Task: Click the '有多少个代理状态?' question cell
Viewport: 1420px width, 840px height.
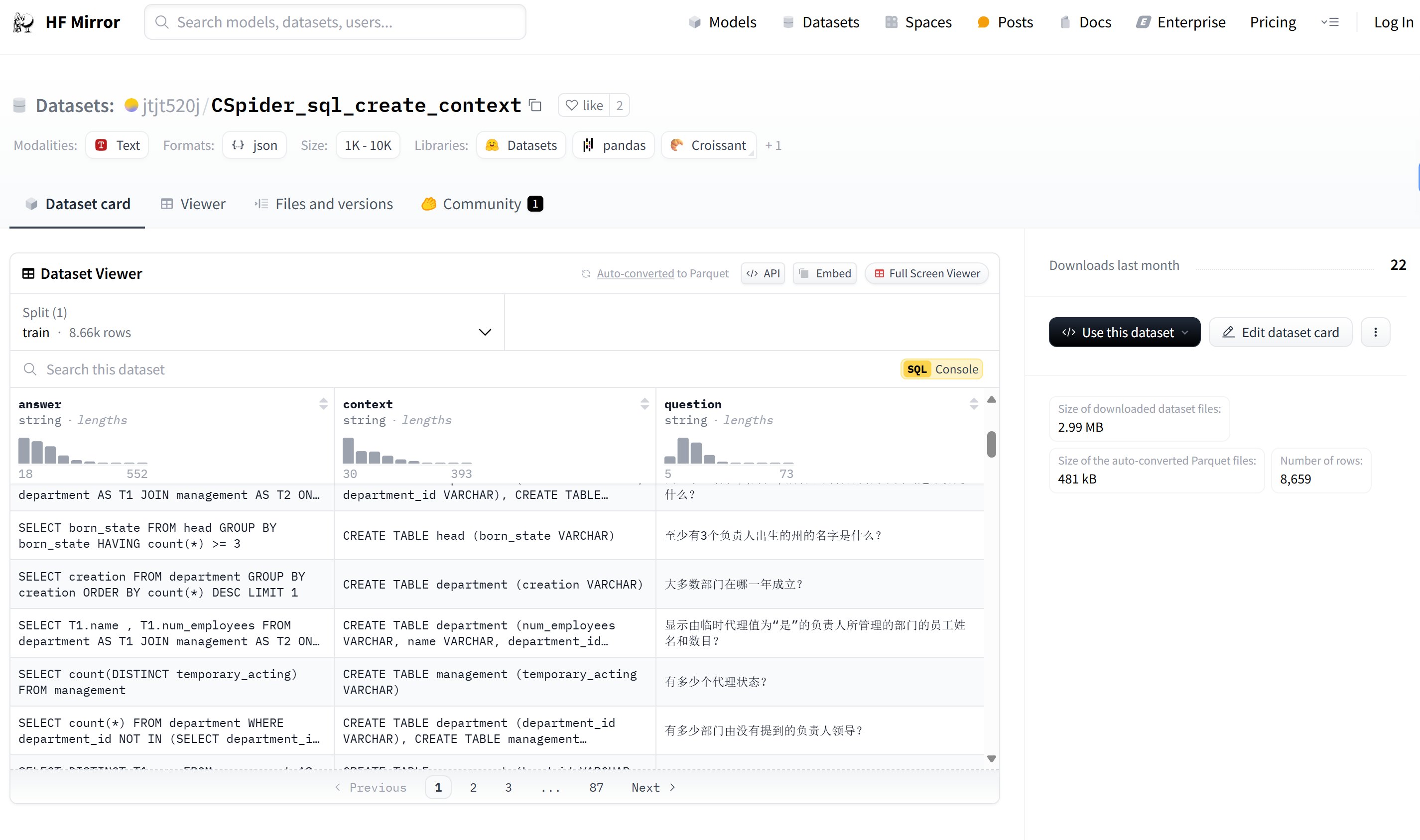Action: click(x=820, y=682)
